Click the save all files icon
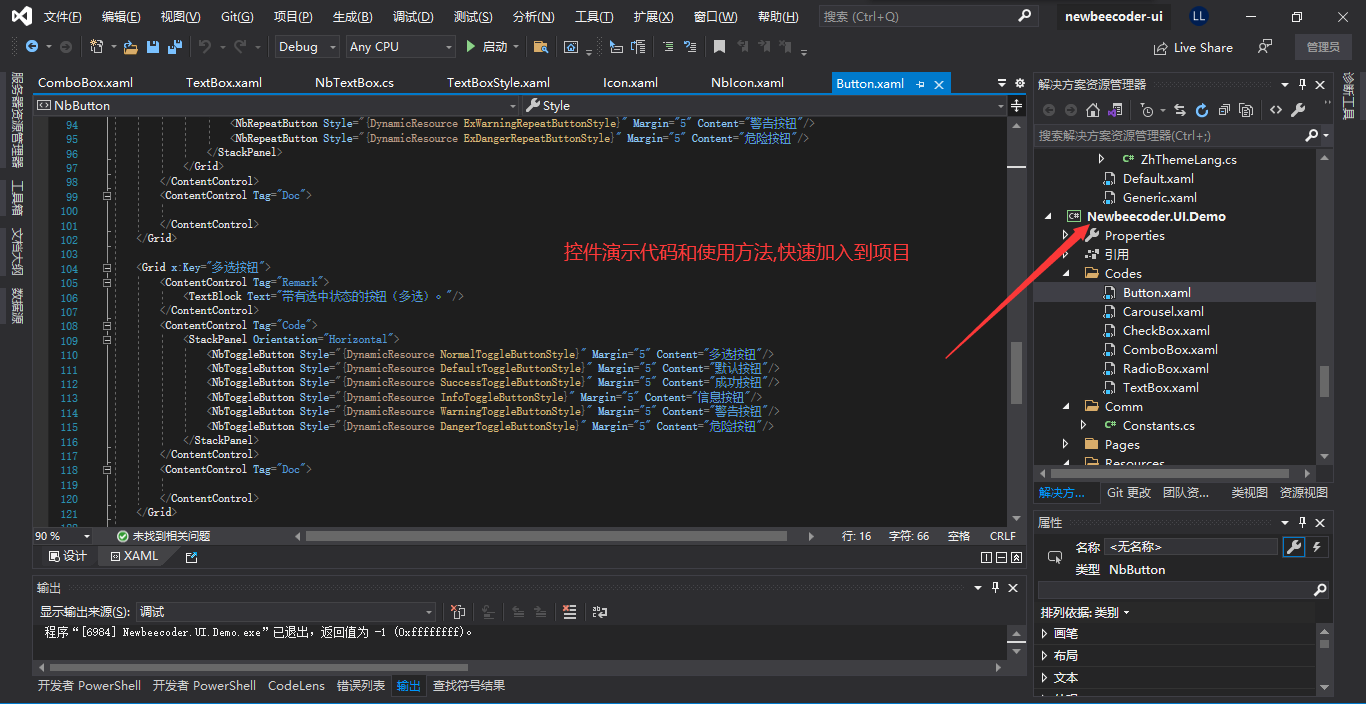The width and height of the screenshot is (1366, 704). point(175,47)
